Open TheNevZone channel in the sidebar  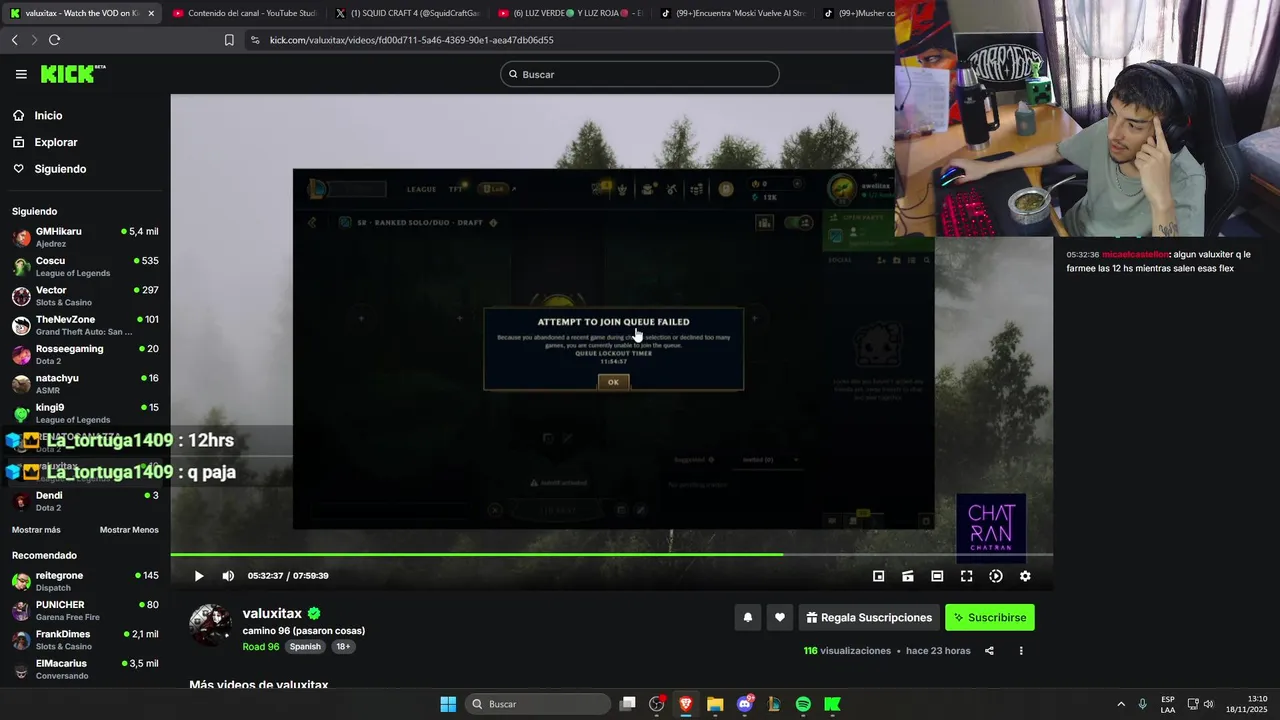pos(85,325)
